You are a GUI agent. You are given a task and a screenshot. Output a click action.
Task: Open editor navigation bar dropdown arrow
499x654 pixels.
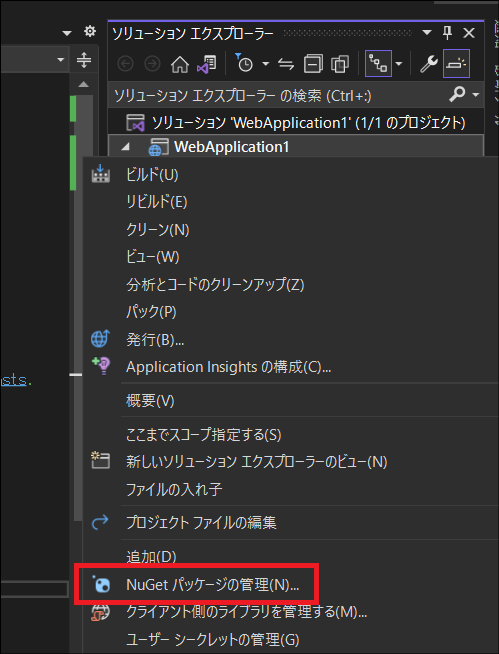[61, 60]
